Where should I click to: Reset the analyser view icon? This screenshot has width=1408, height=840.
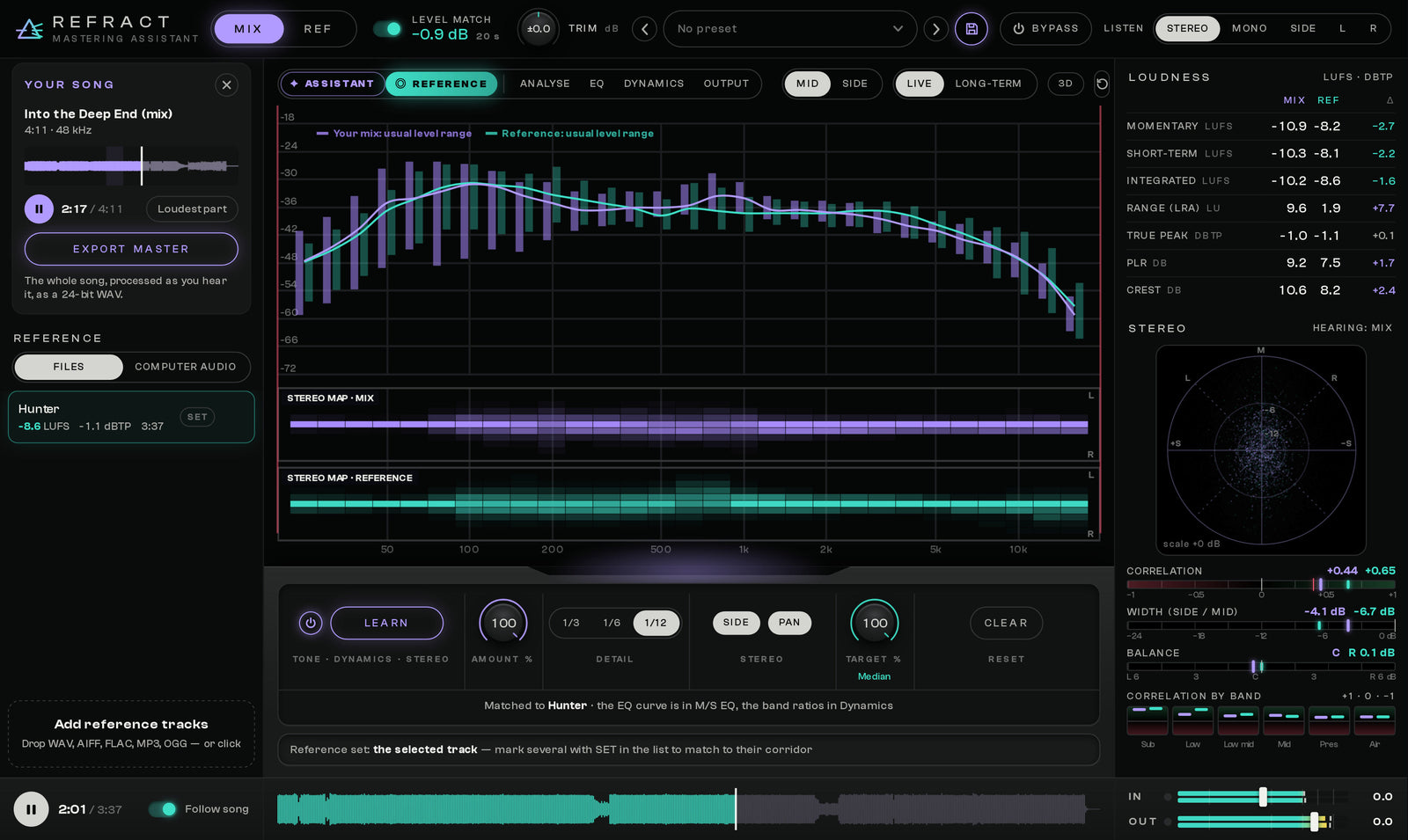1102,84
